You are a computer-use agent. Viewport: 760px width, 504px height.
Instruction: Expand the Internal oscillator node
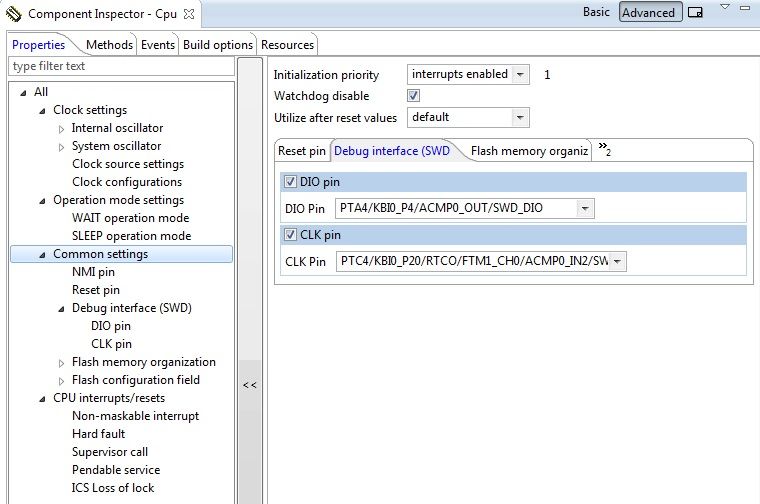click(61, 129)
